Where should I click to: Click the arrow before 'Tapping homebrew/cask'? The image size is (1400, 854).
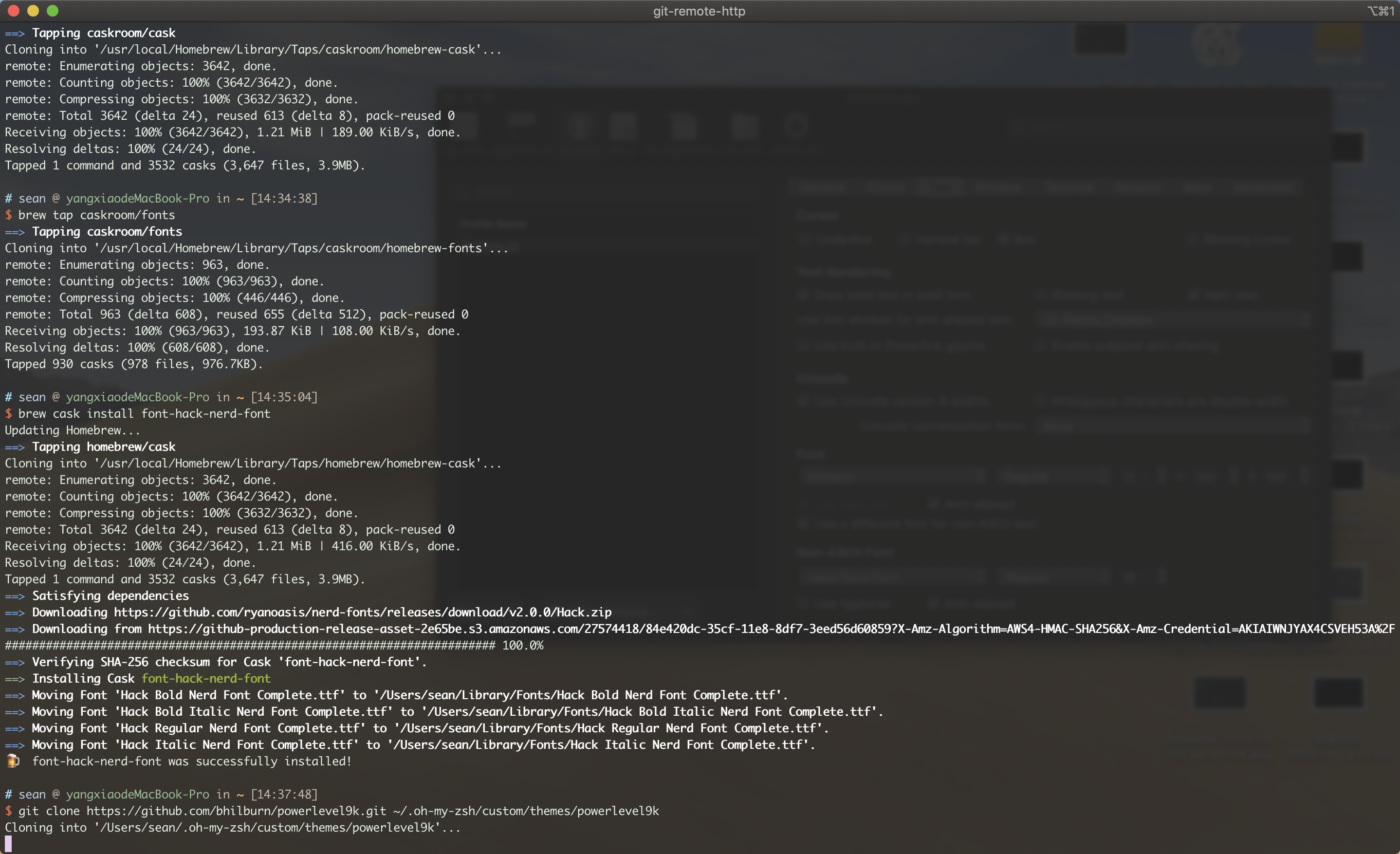click(x=15, y=447)
